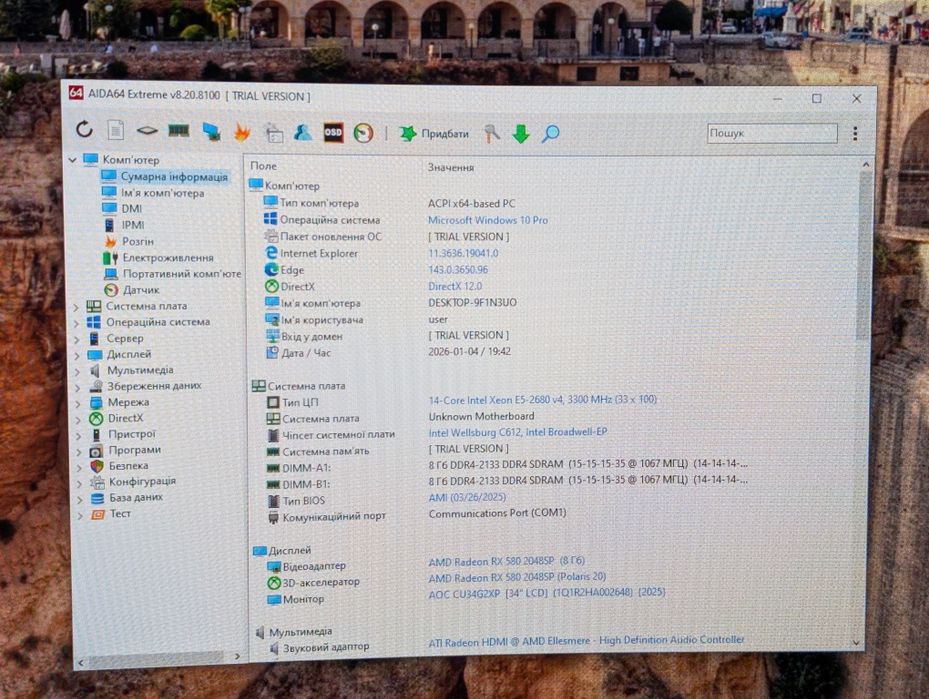Screen dimensions: 929x699
Task: Open the 14-Core Intel Xeon E5-2680 v4 link
Action: [x=543, y=400]
